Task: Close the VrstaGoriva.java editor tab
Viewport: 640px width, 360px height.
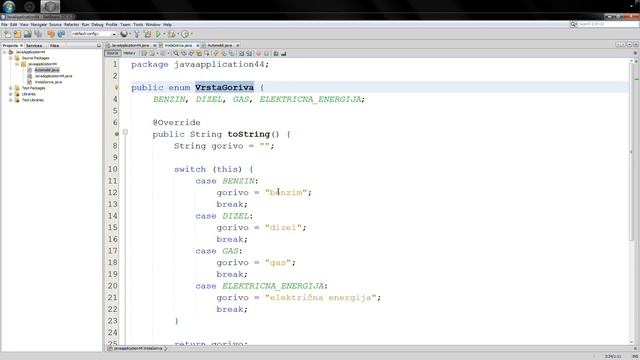Action: tap(198, 46)
